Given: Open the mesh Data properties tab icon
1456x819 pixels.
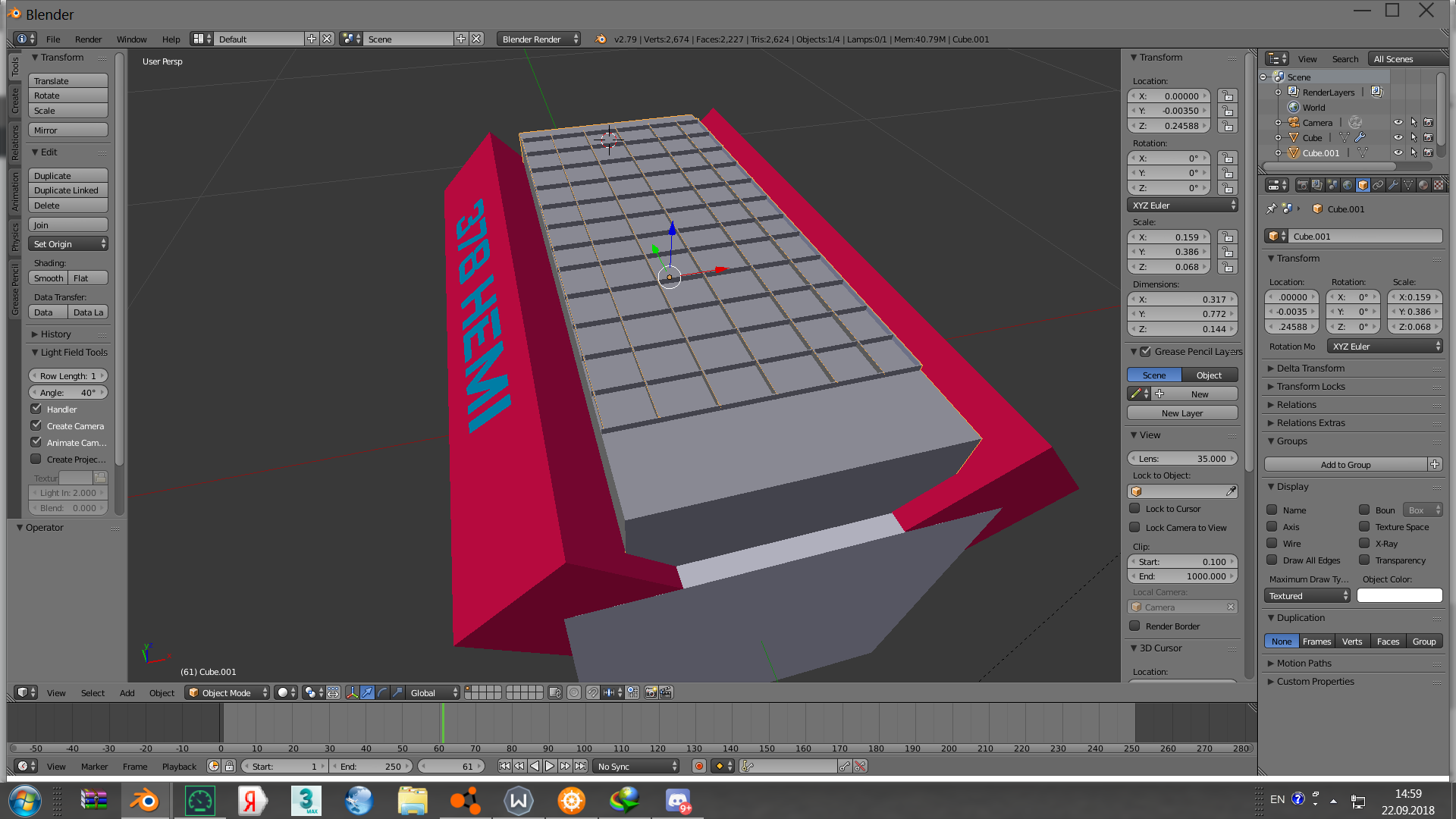Looking at the screenshot, I should 1408,185.
